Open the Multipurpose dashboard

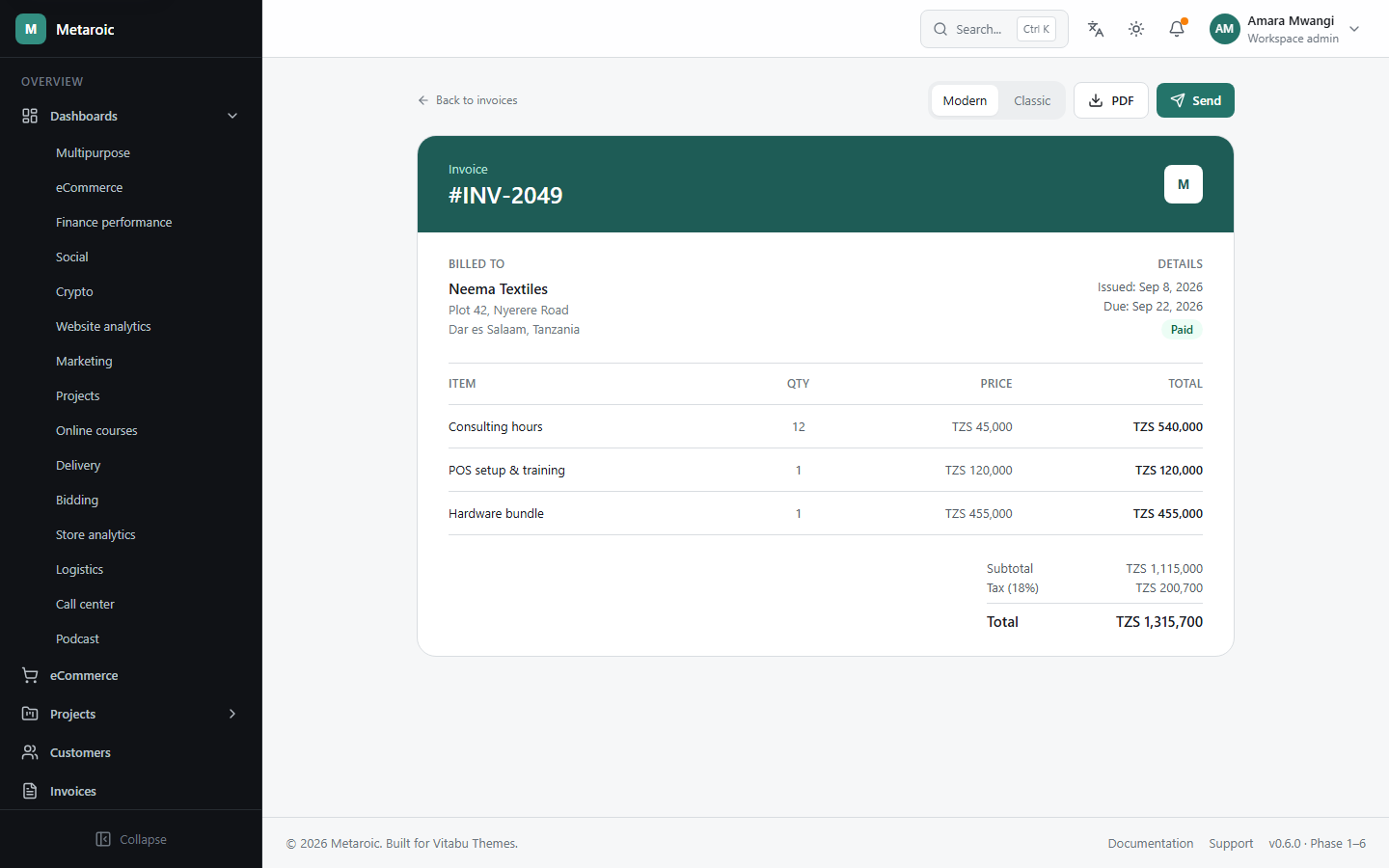[93, 152]
